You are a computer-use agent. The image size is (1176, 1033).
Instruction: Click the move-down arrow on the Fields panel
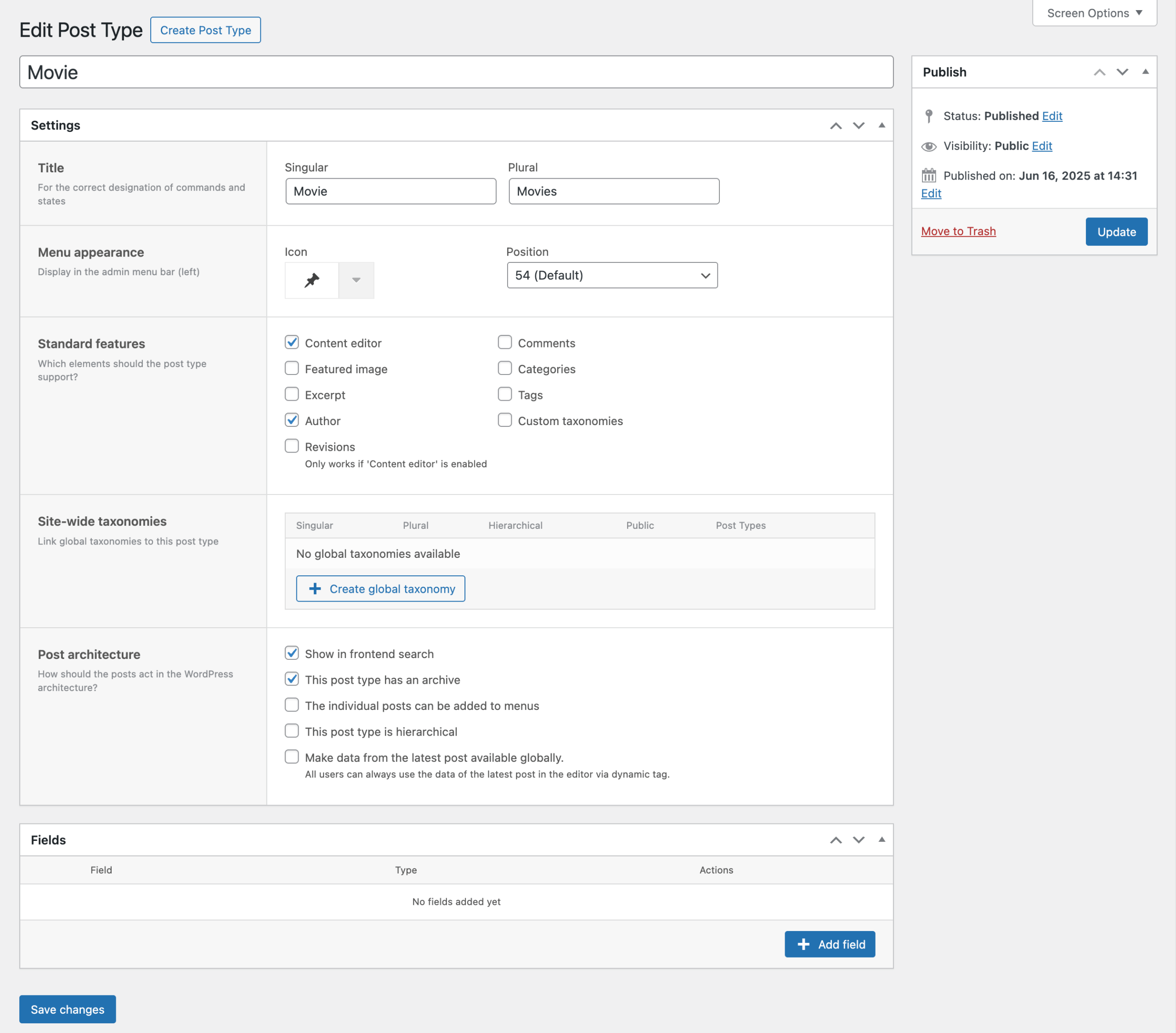(859, 840)
